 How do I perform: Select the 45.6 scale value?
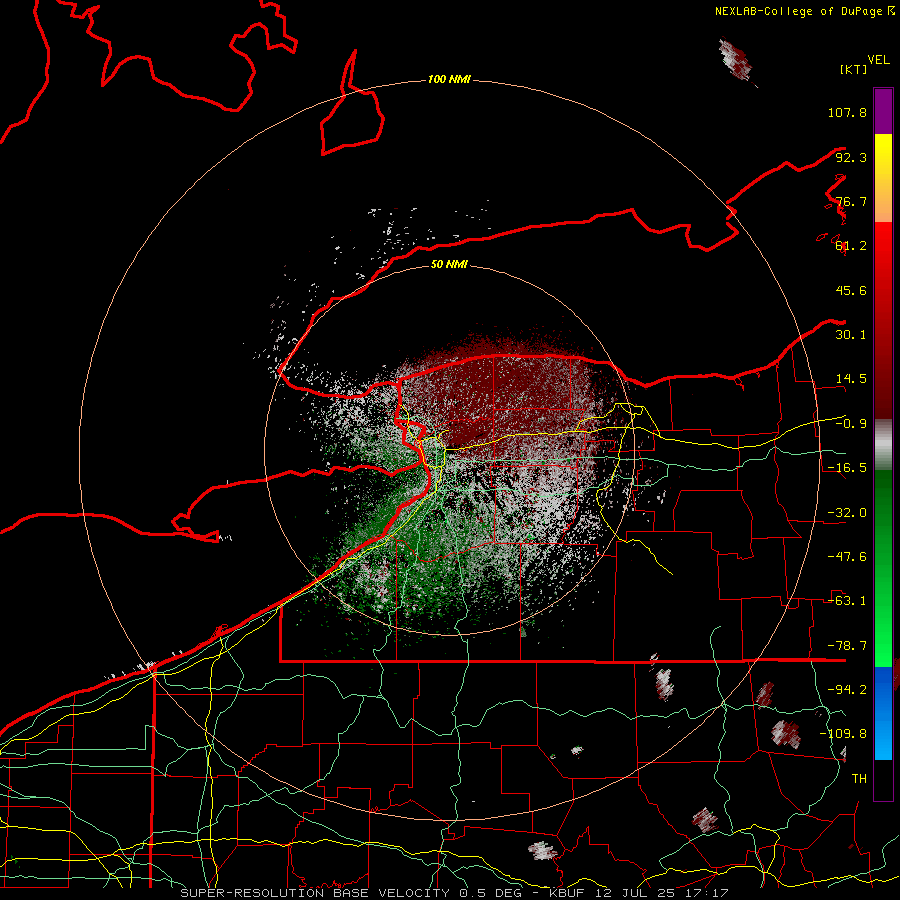click(851, 290)
